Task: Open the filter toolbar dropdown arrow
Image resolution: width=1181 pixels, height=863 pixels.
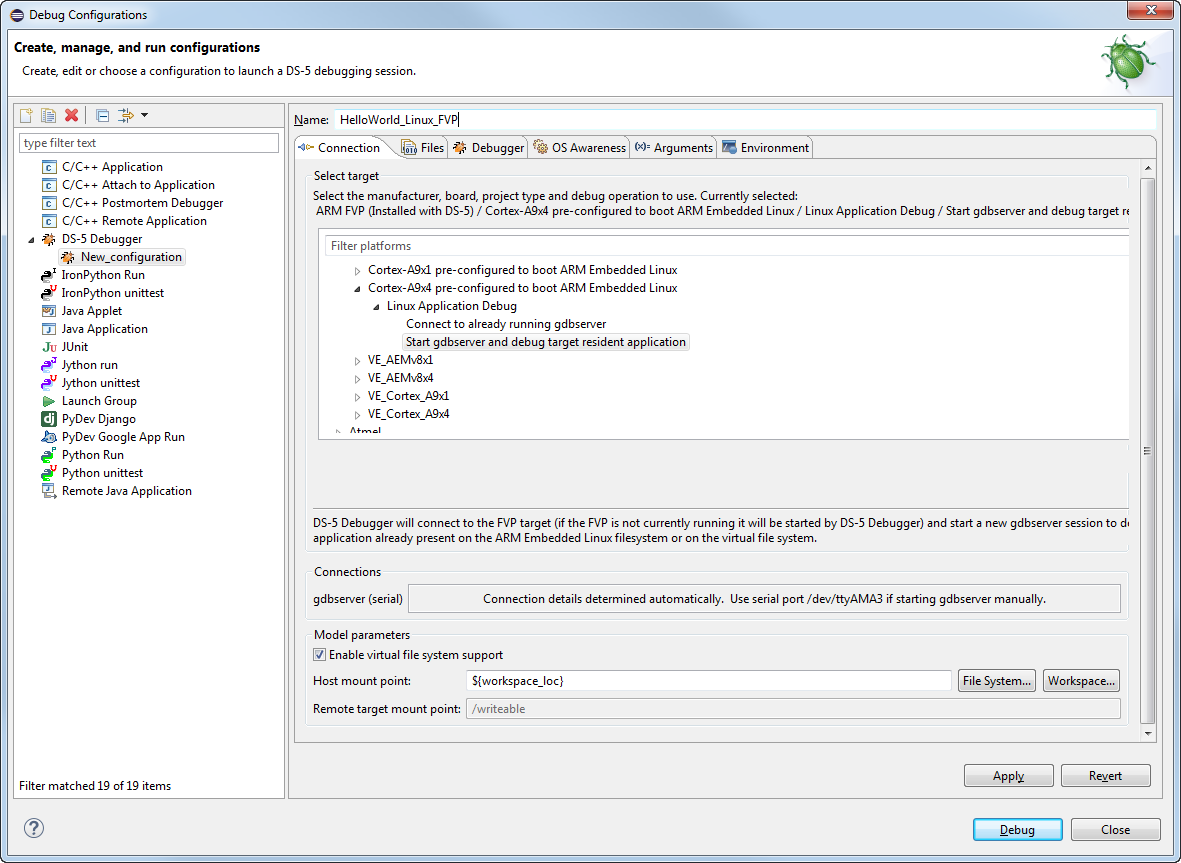Action: [x=144, y=116]
